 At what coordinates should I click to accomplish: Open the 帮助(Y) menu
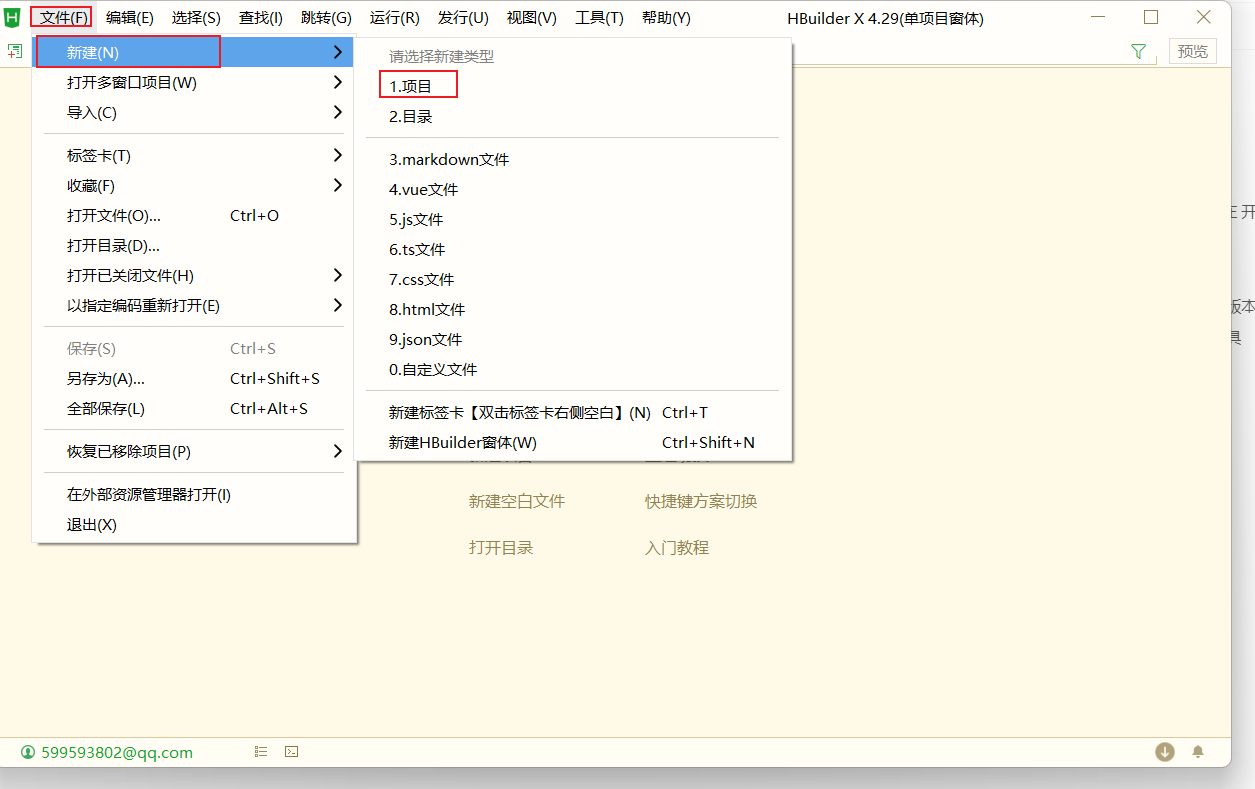pos(666,17)
